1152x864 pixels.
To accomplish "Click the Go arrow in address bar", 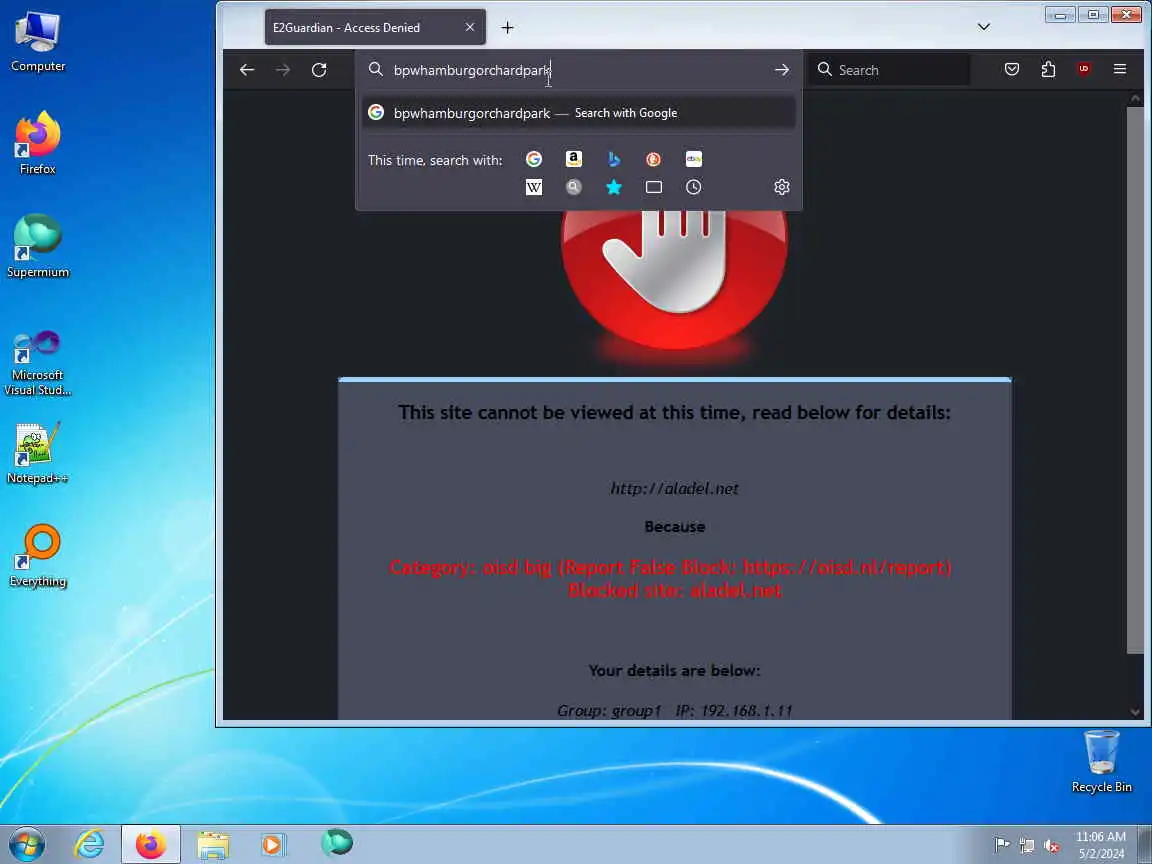I will pos(782,70).
